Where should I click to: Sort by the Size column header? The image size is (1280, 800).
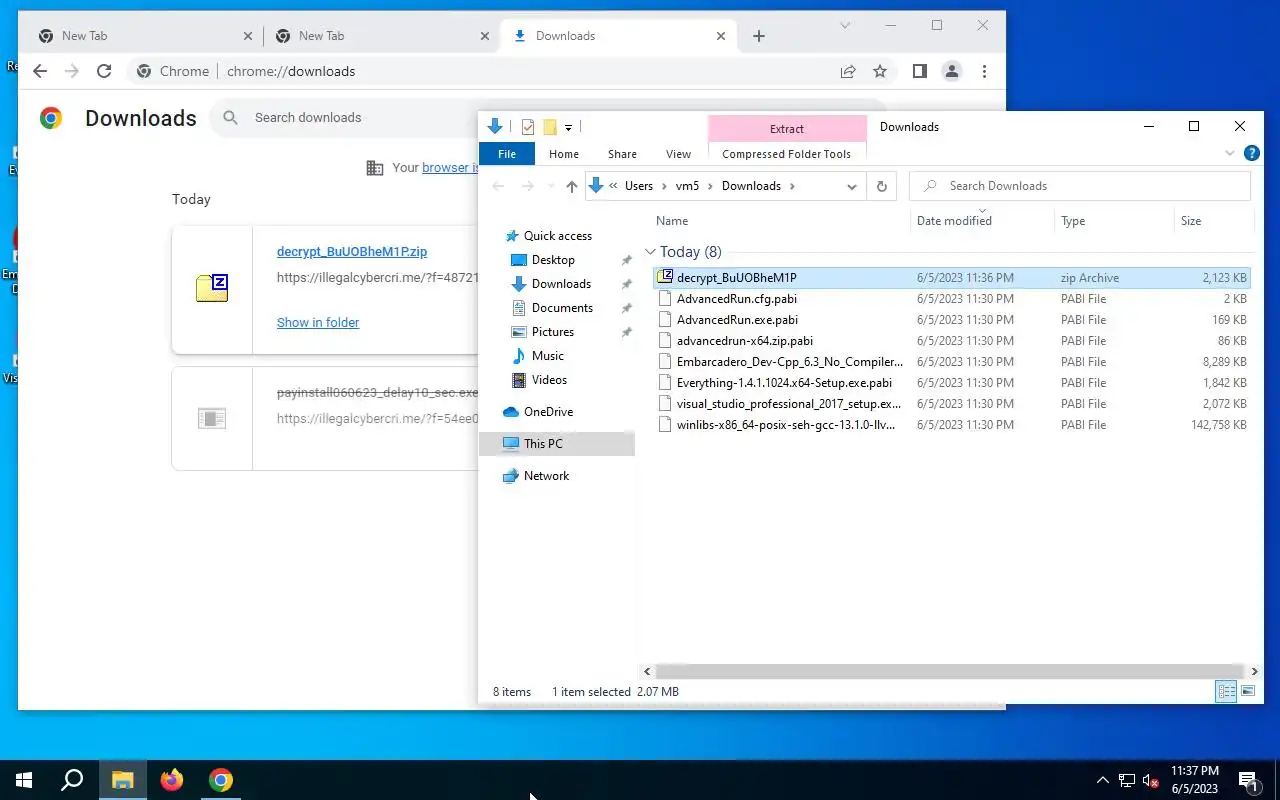tap(1191, 221)
